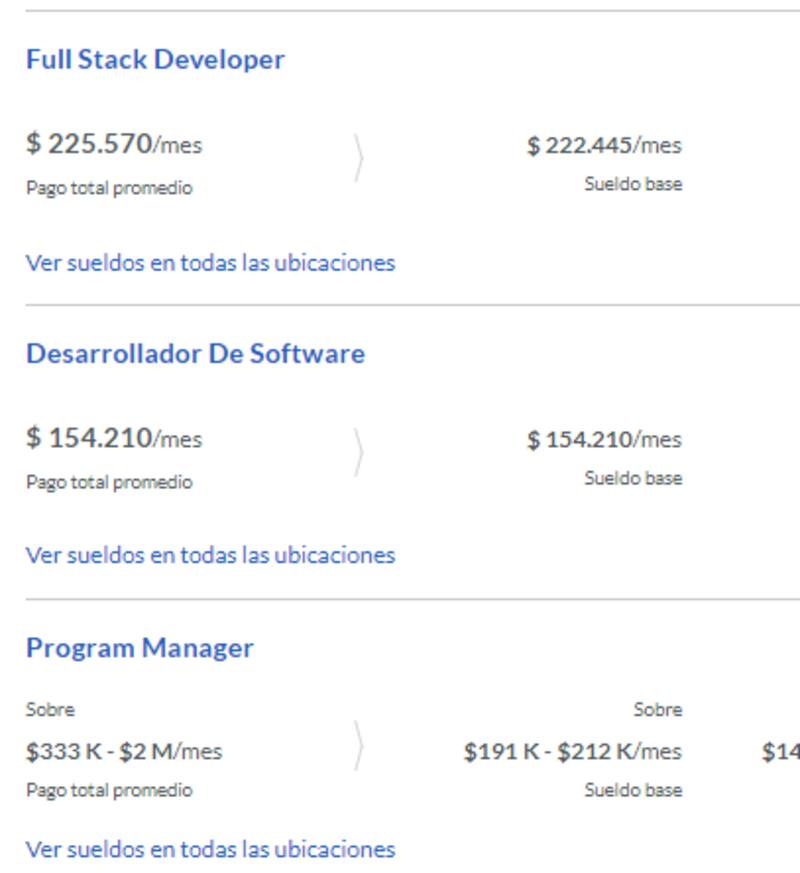Image resolution: width=800 pixels, height=873 pixels.
Task: Select the $191 K - $212 K/mes range
Action: (x=572, y=751)
